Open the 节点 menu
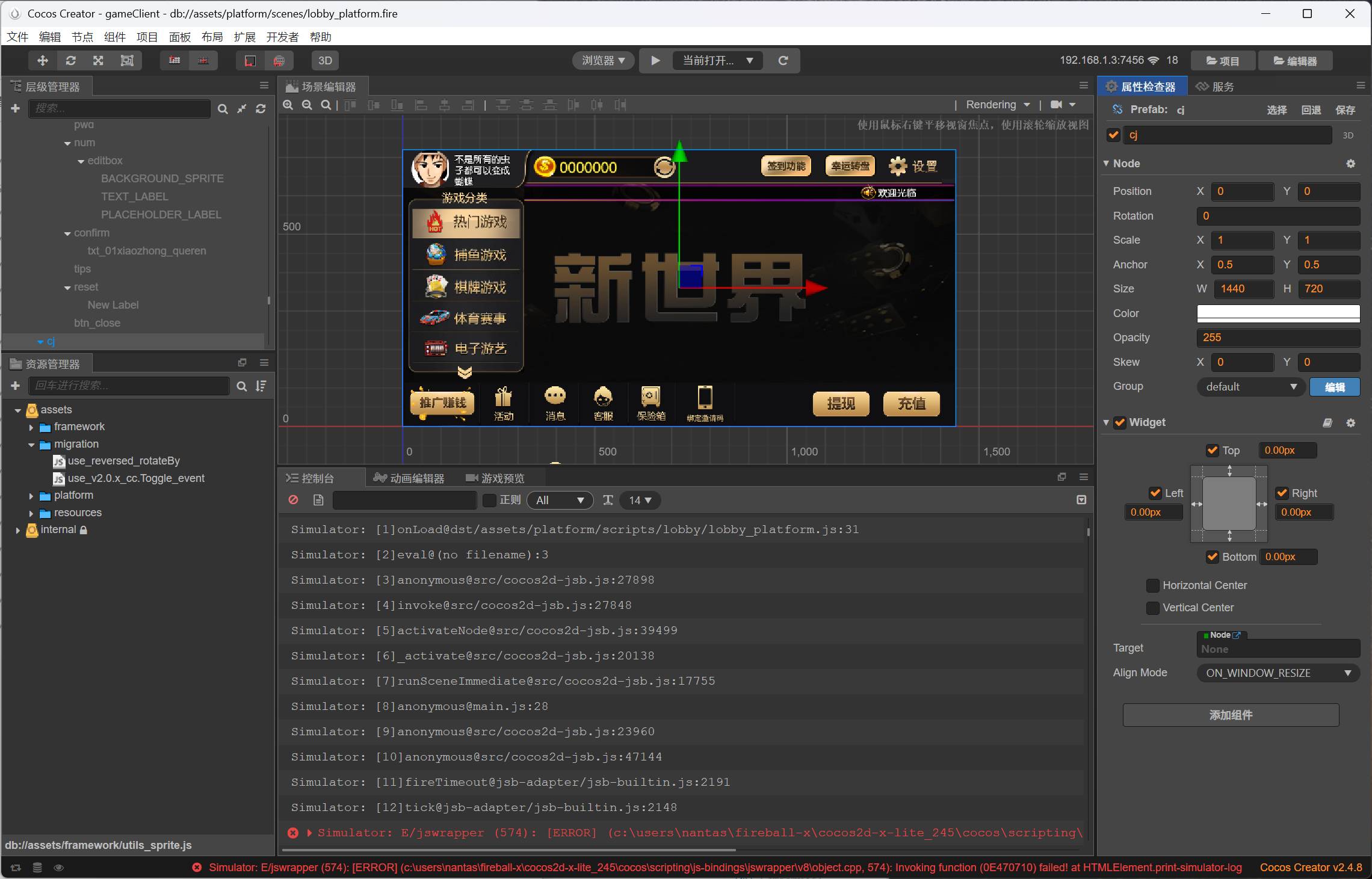 [82, 37]
